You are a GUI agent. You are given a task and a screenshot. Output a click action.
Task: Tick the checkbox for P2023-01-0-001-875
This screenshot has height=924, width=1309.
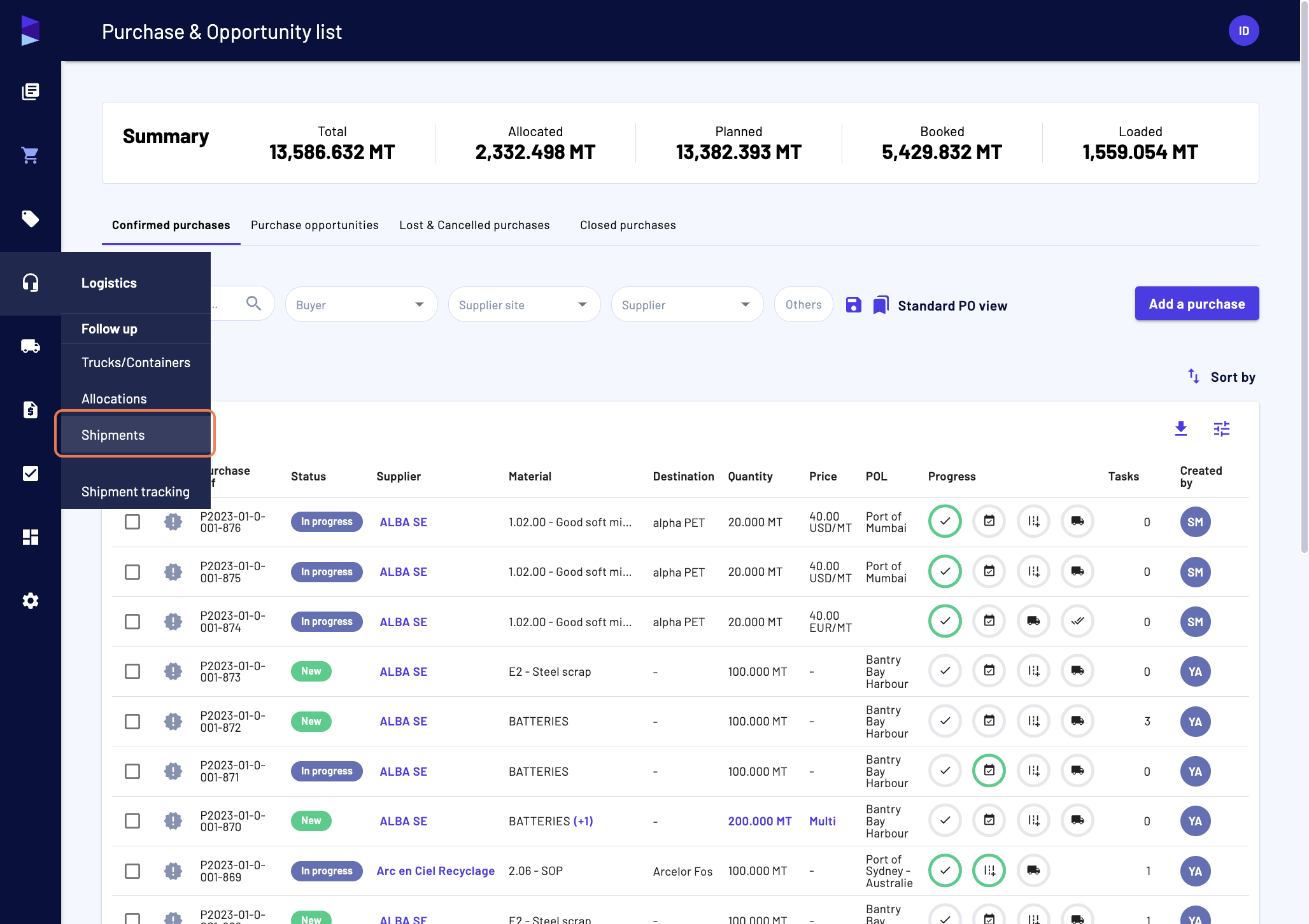132,571
